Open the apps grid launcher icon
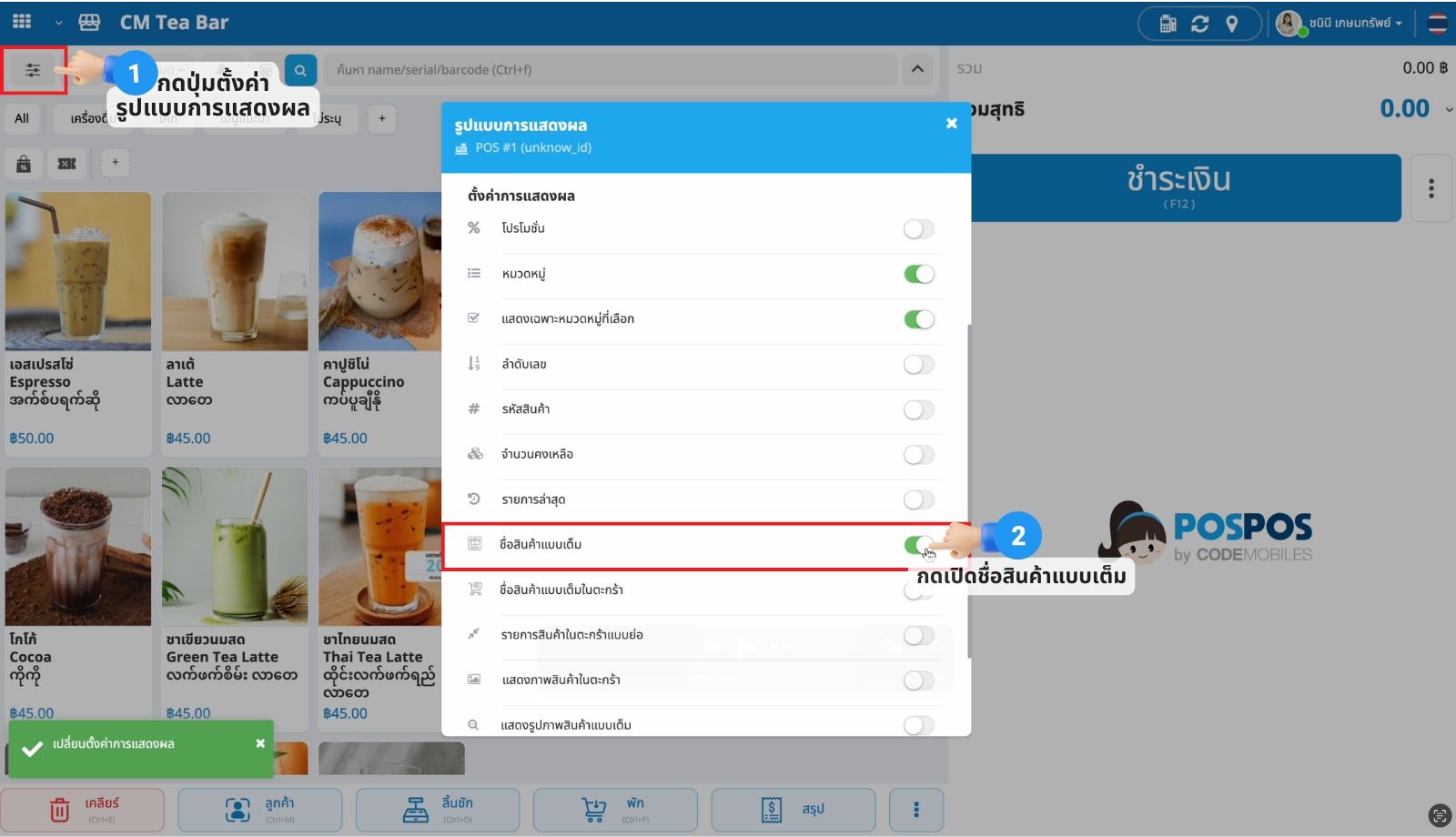The height and width of the screenshot is (837, 1456). (22, 22)
